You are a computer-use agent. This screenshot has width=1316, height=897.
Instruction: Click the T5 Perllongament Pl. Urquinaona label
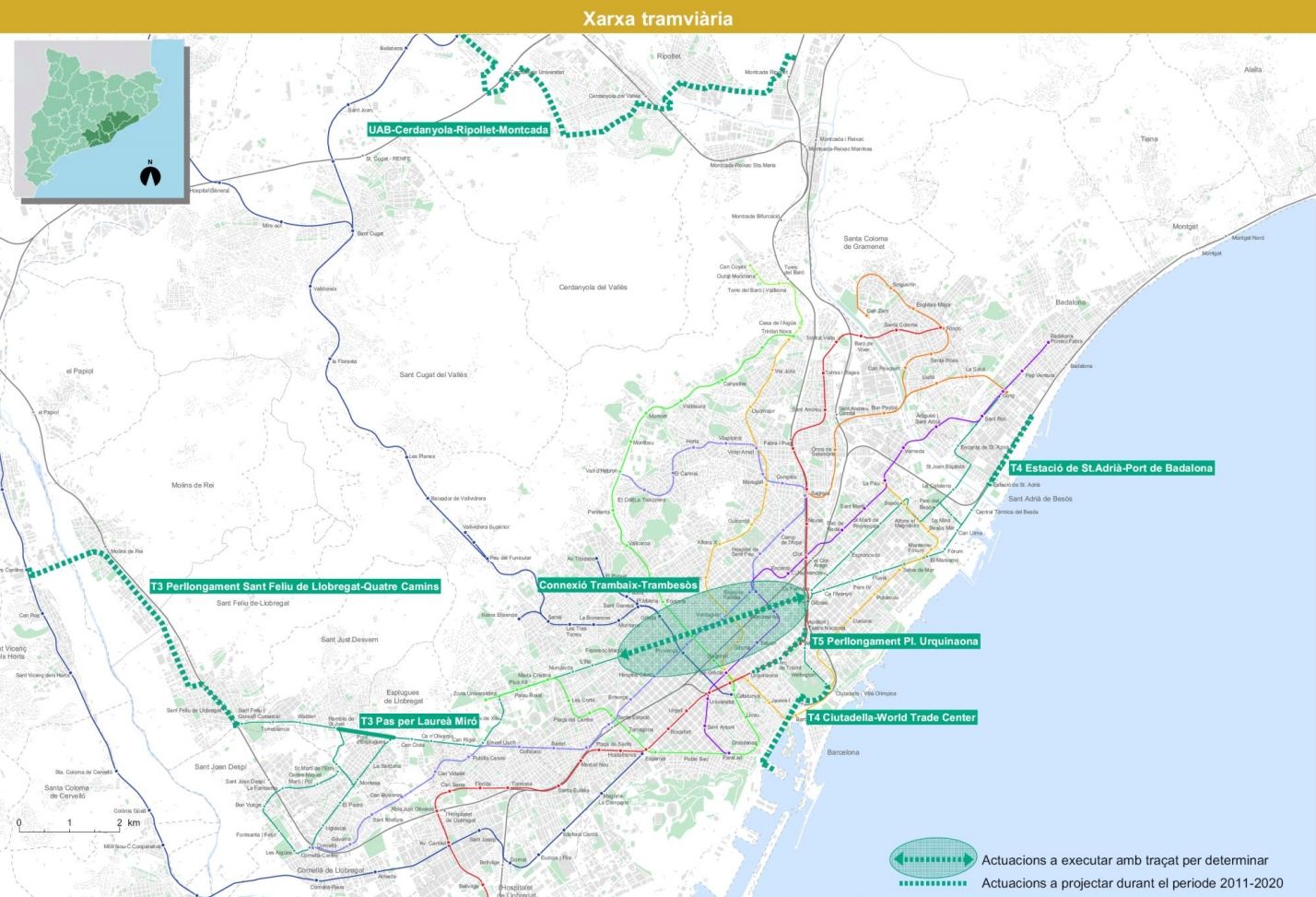(895, 642)
